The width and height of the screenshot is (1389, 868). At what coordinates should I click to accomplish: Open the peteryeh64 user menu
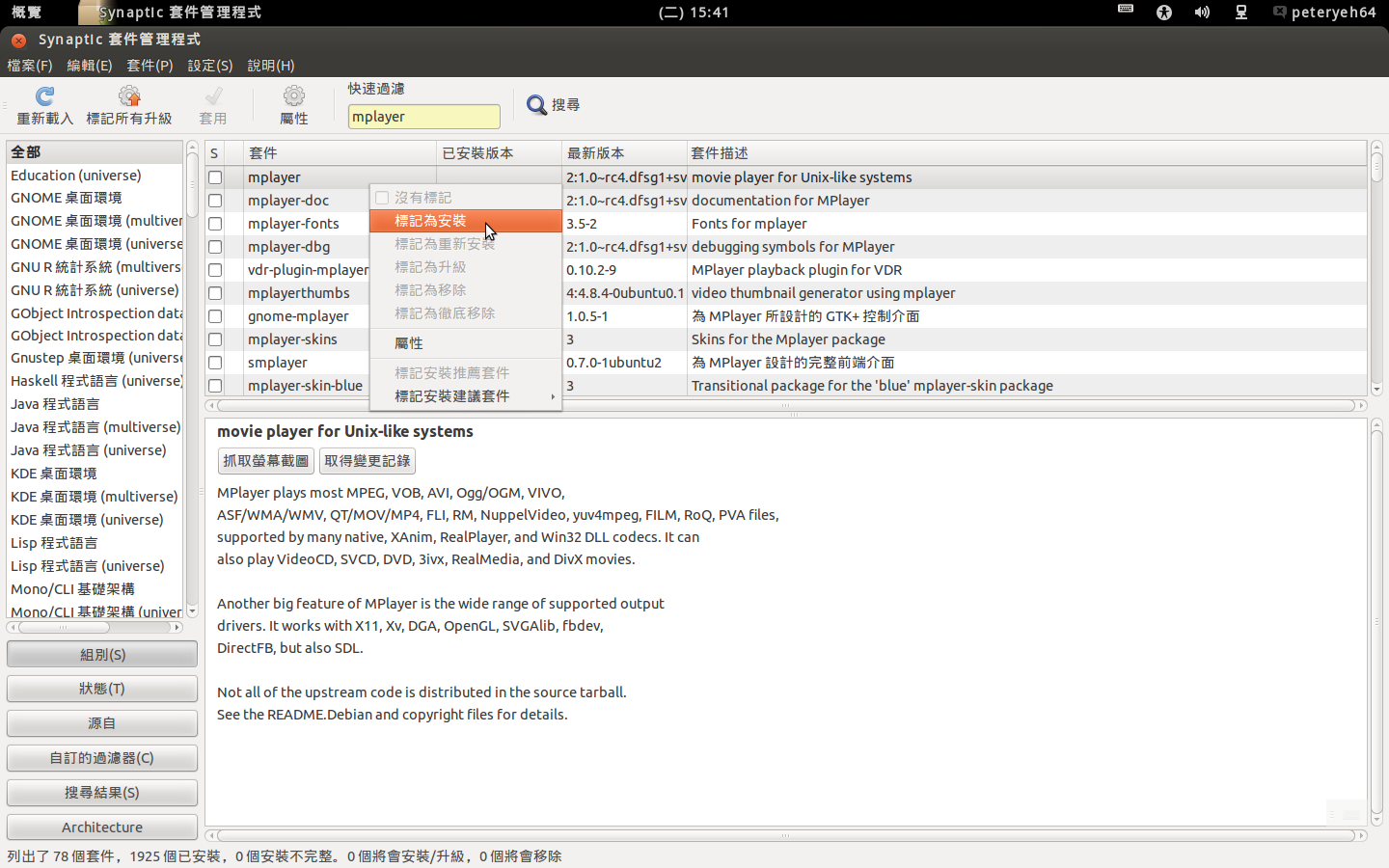(x=1324, y=12)
